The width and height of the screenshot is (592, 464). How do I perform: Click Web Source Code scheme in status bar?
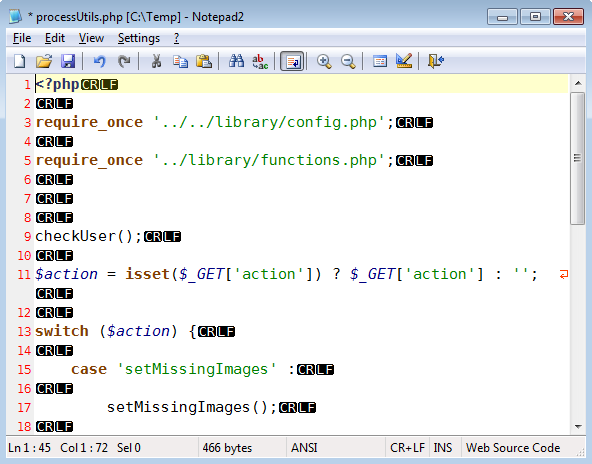(513, 448)
